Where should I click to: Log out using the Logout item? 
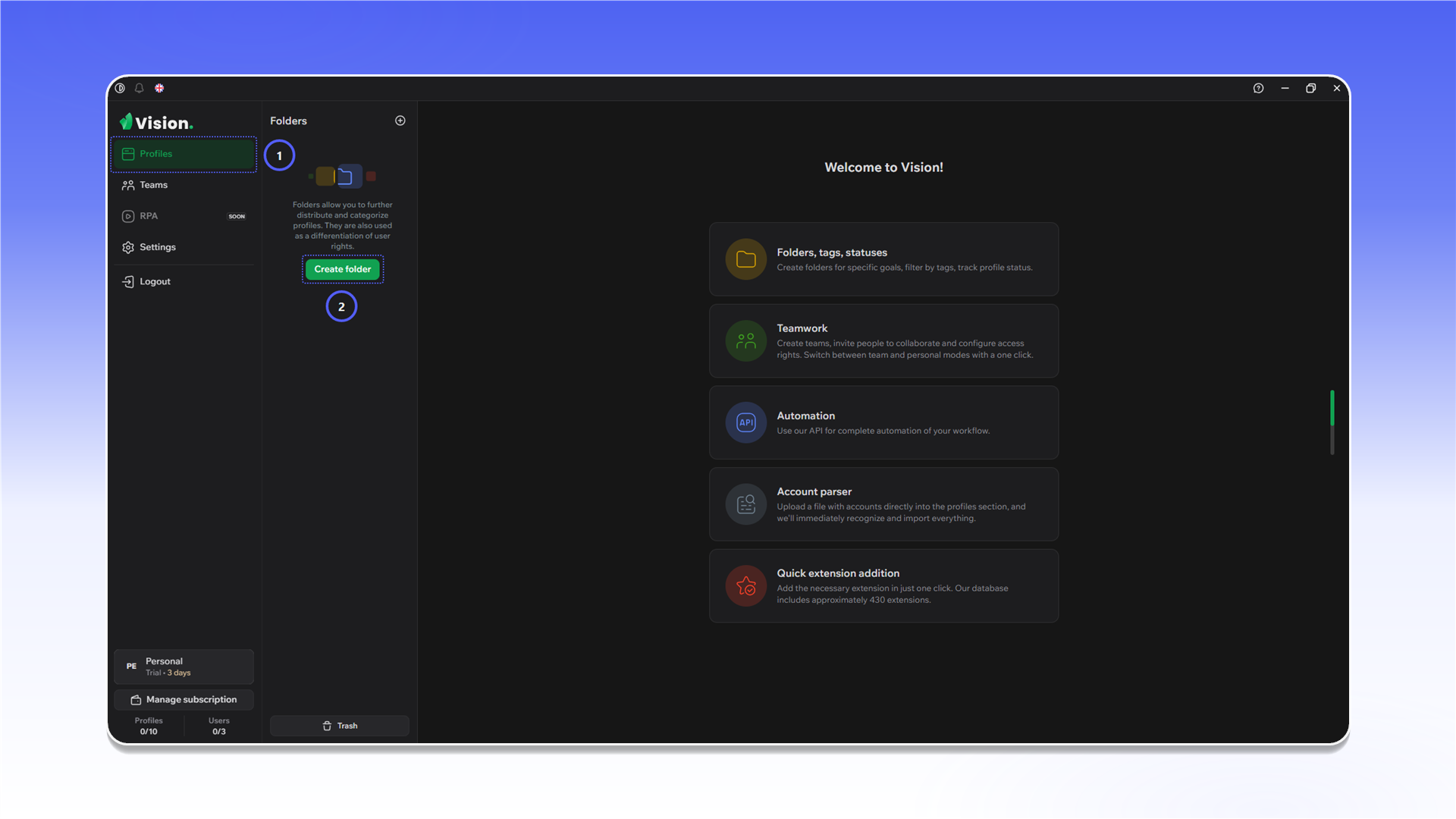click(x=184, y=281)
